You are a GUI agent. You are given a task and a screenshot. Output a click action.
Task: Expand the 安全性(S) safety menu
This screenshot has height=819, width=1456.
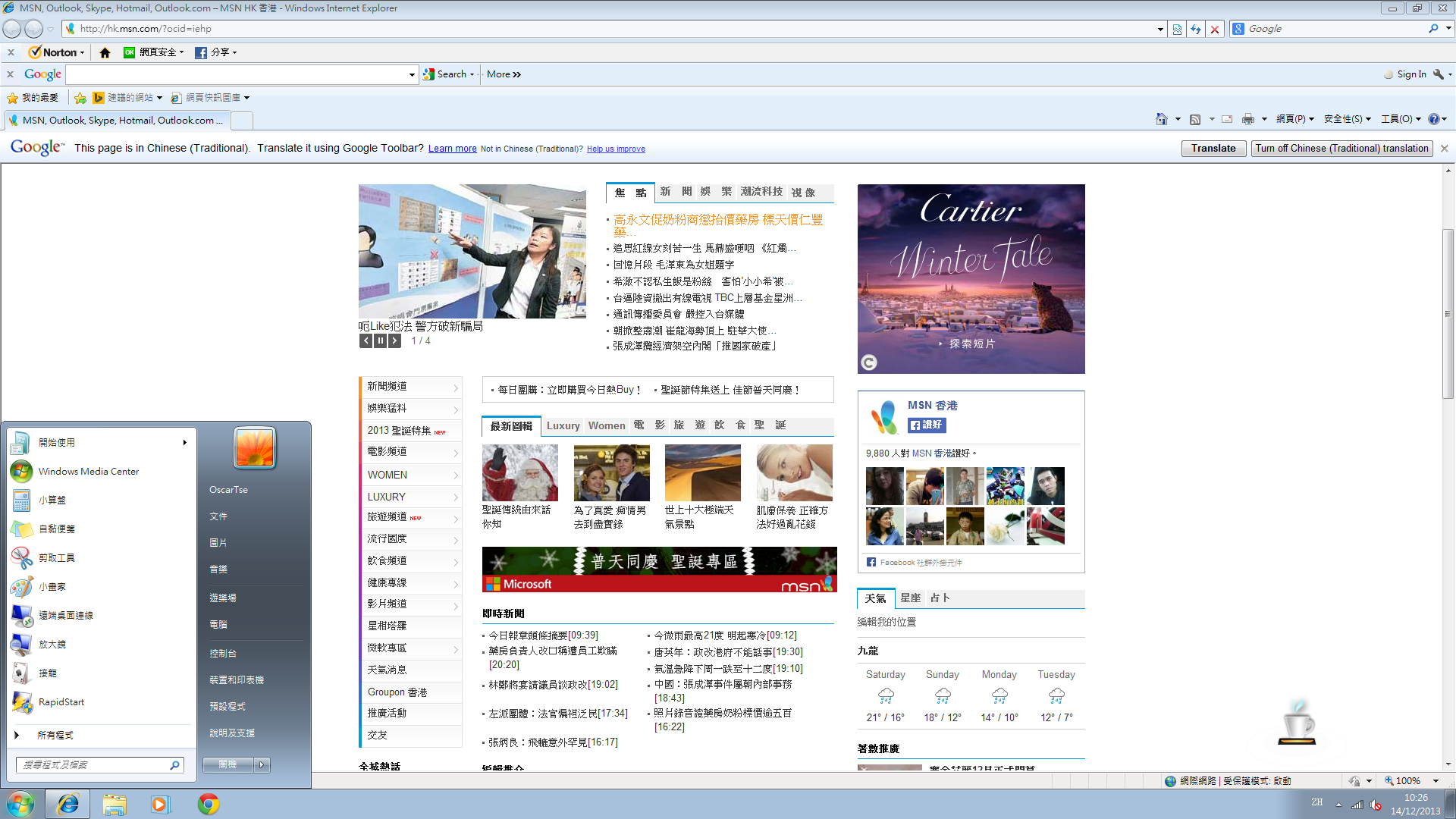click(1348, 119)
